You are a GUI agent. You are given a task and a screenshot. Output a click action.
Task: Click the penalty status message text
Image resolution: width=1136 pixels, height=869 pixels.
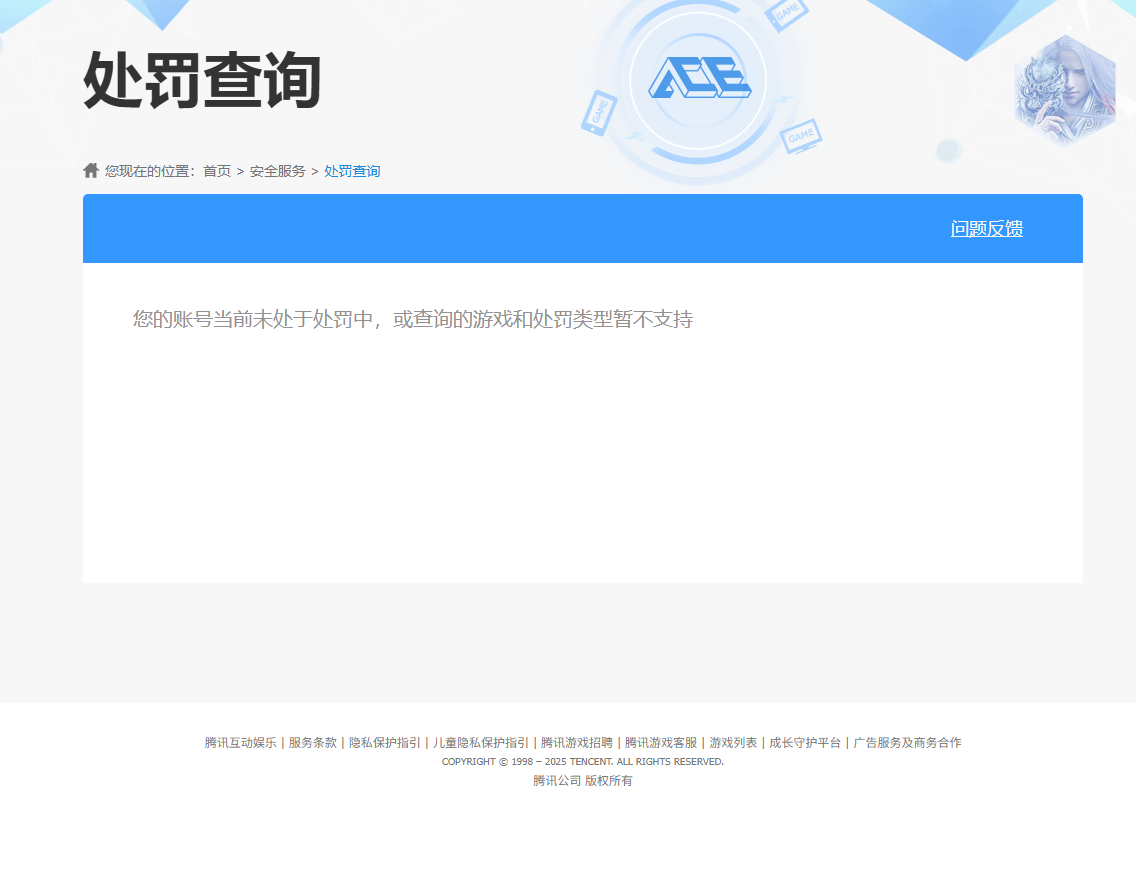pos(413,320)
